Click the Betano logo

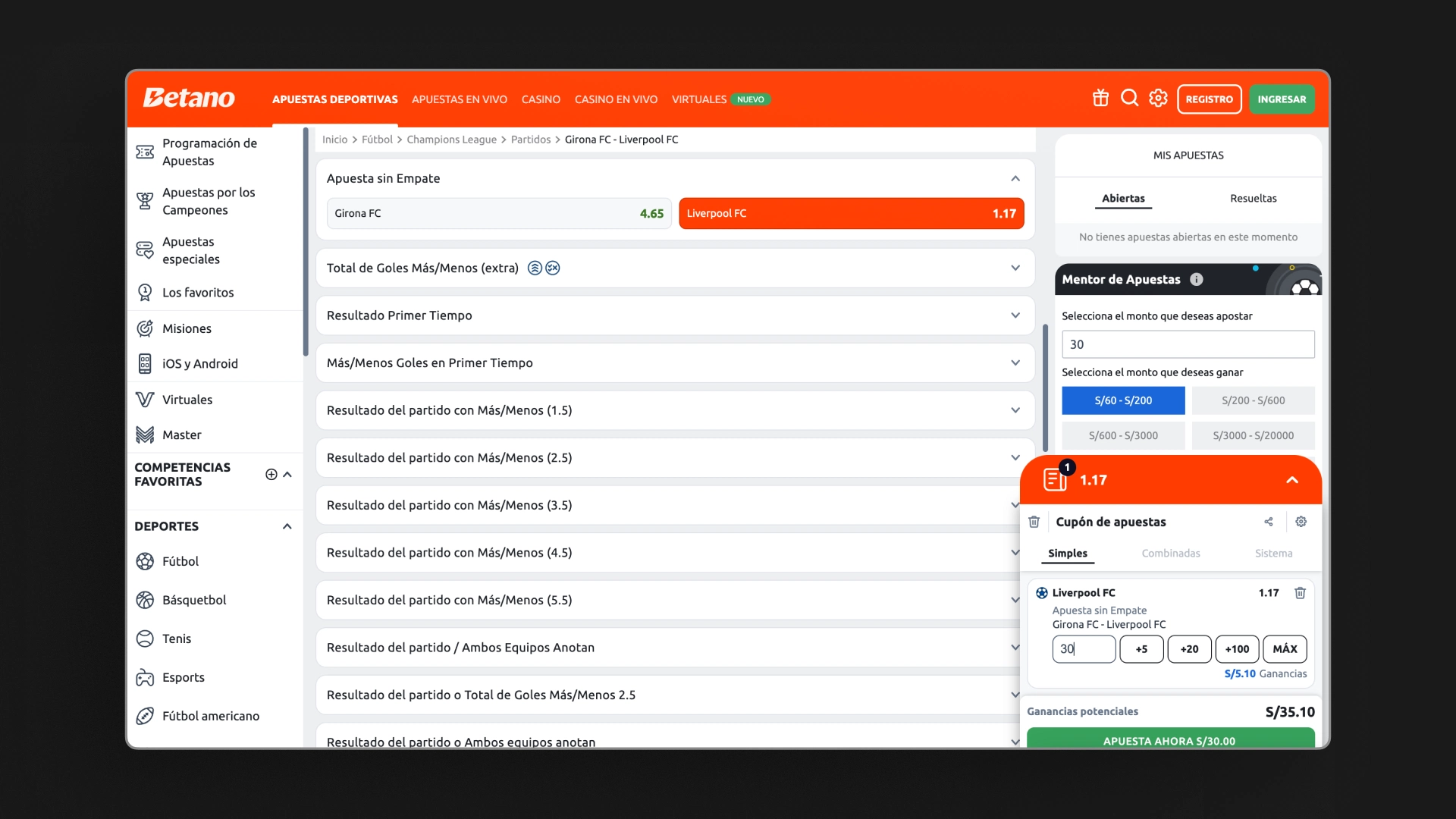coord(189,99)
